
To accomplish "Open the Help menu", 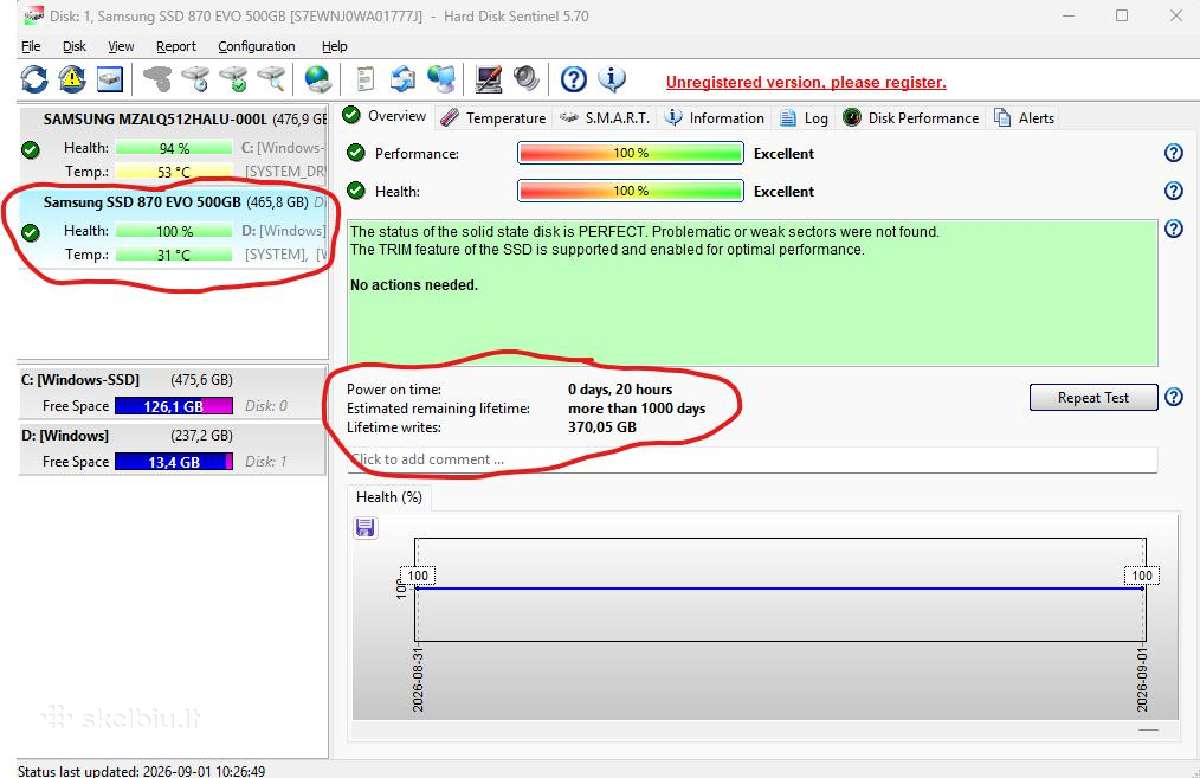I will (x=335, y=46).
